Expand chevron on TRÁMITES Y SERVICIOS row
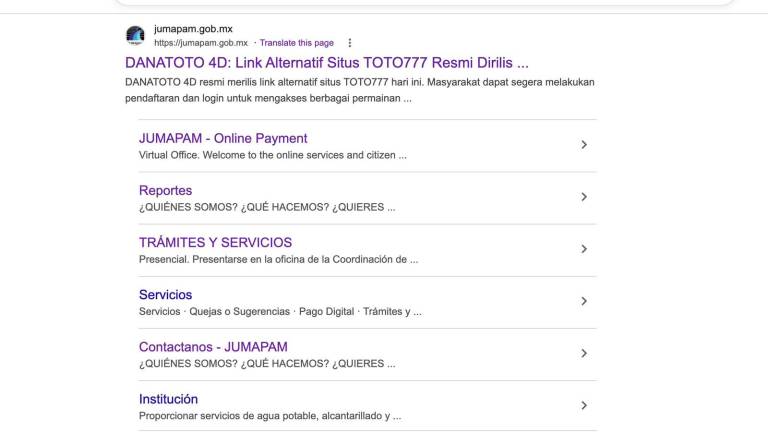This screenshot has height=432, width=768. [x=584, y=249]
